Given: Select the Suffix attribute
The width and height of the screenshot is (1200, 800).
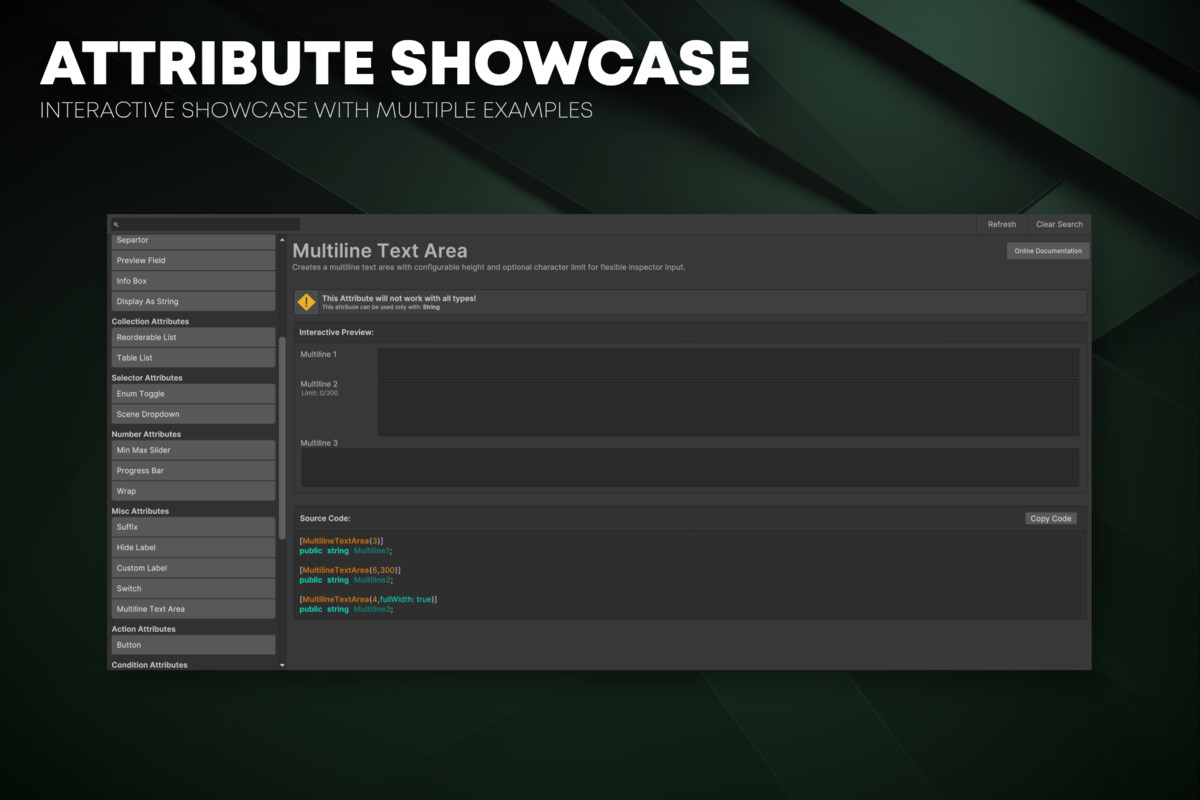Looking at the screenshot, I should pyautogui.click(x=193, y=527).
